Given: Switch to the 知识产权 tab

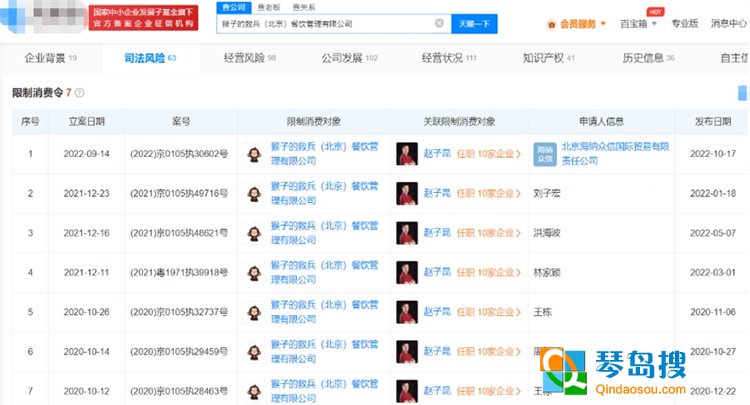Looking at the screenshot, I should click(549, 58).
